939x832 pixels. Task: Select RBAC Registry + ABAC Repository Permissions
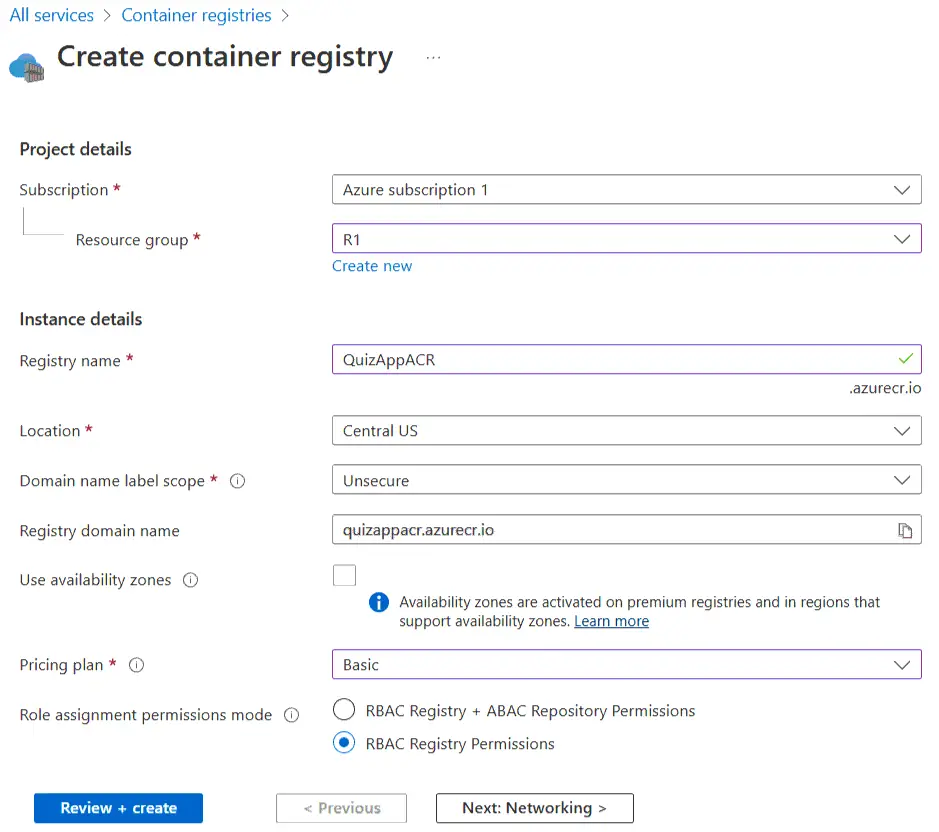pos(344,709)
